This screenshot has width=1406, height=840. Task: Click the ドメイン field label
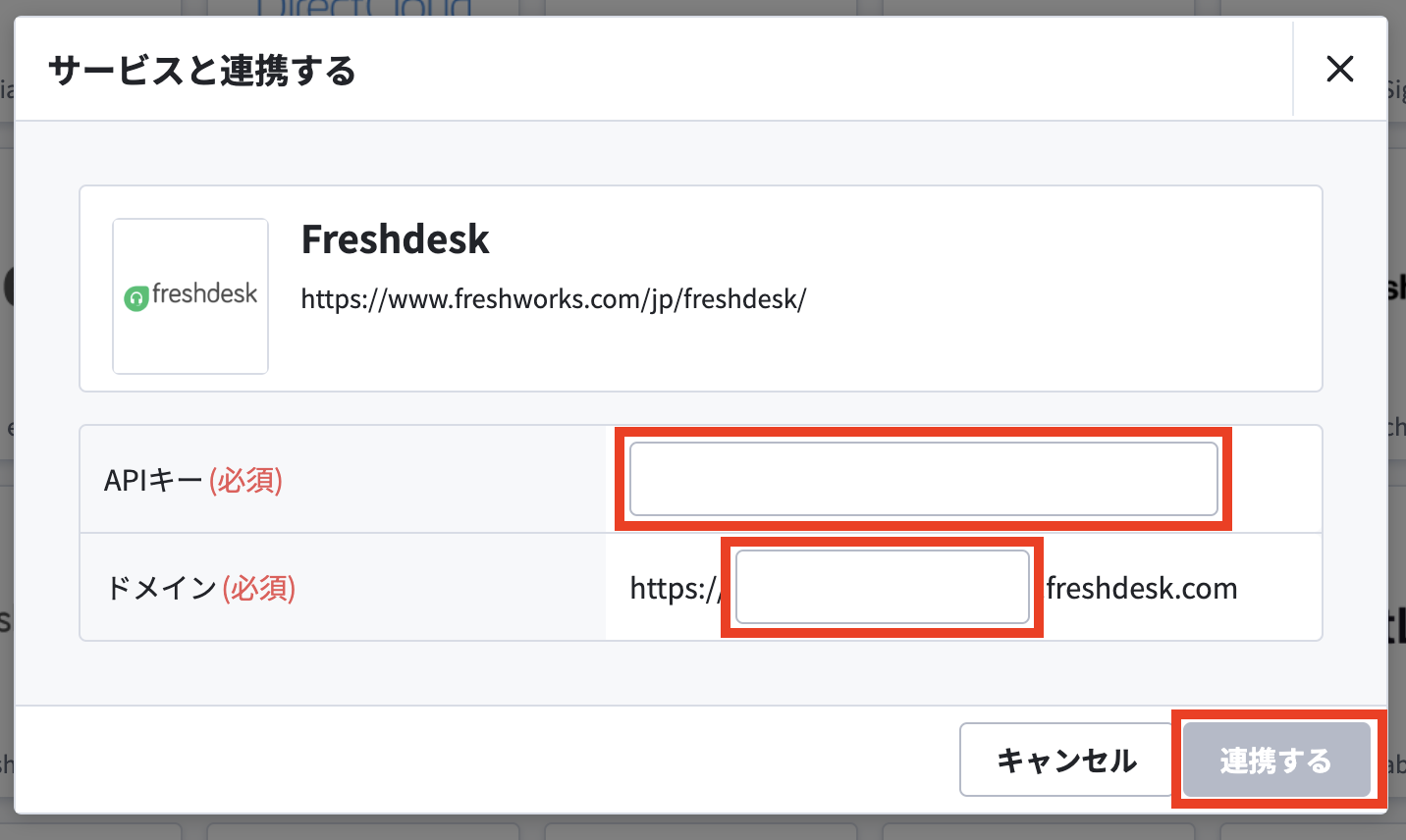pyautogui.click(x=161, y=588)
